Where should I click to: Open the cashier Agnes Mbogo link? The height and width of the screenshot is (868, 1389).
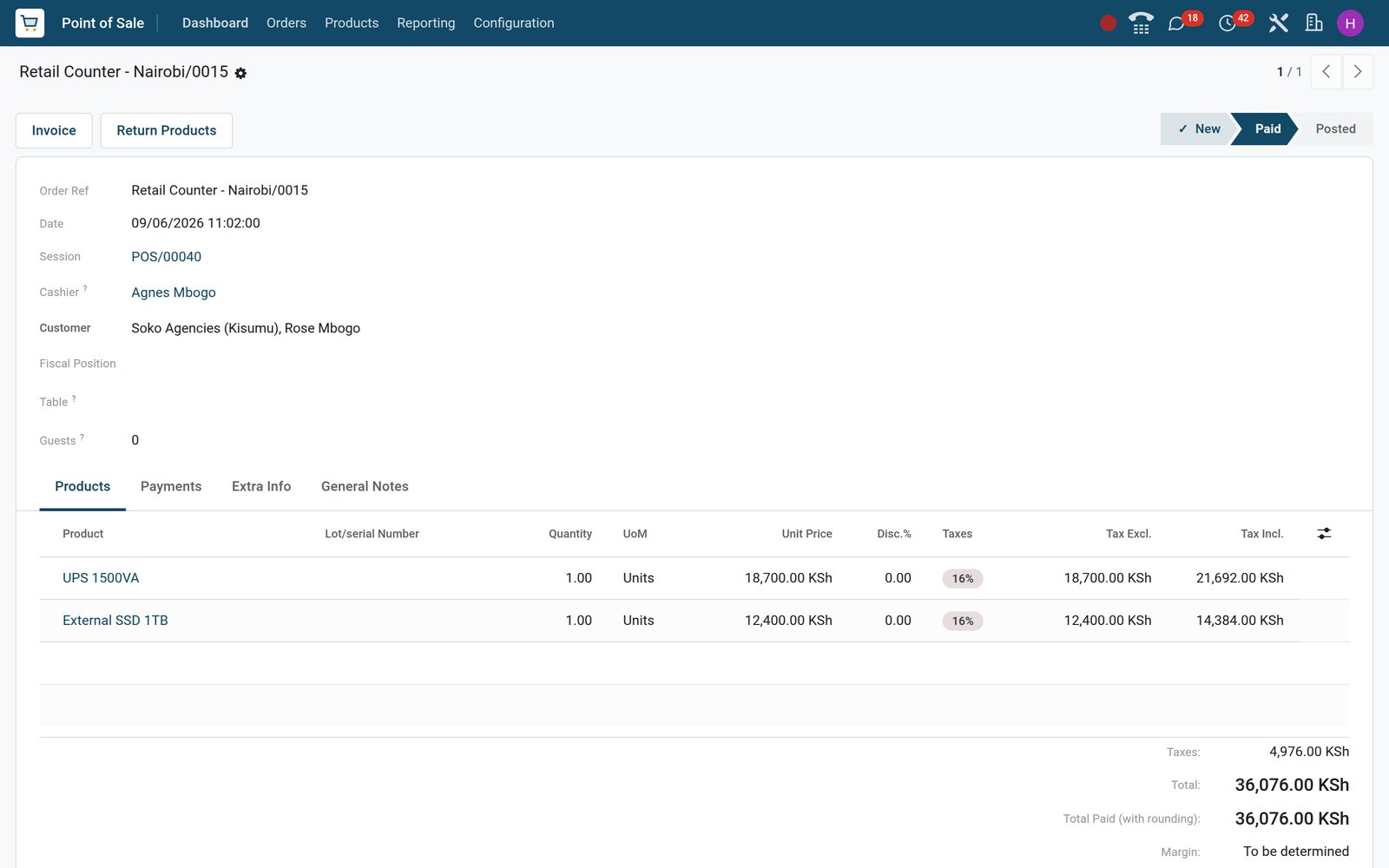[x=174, y=293]
